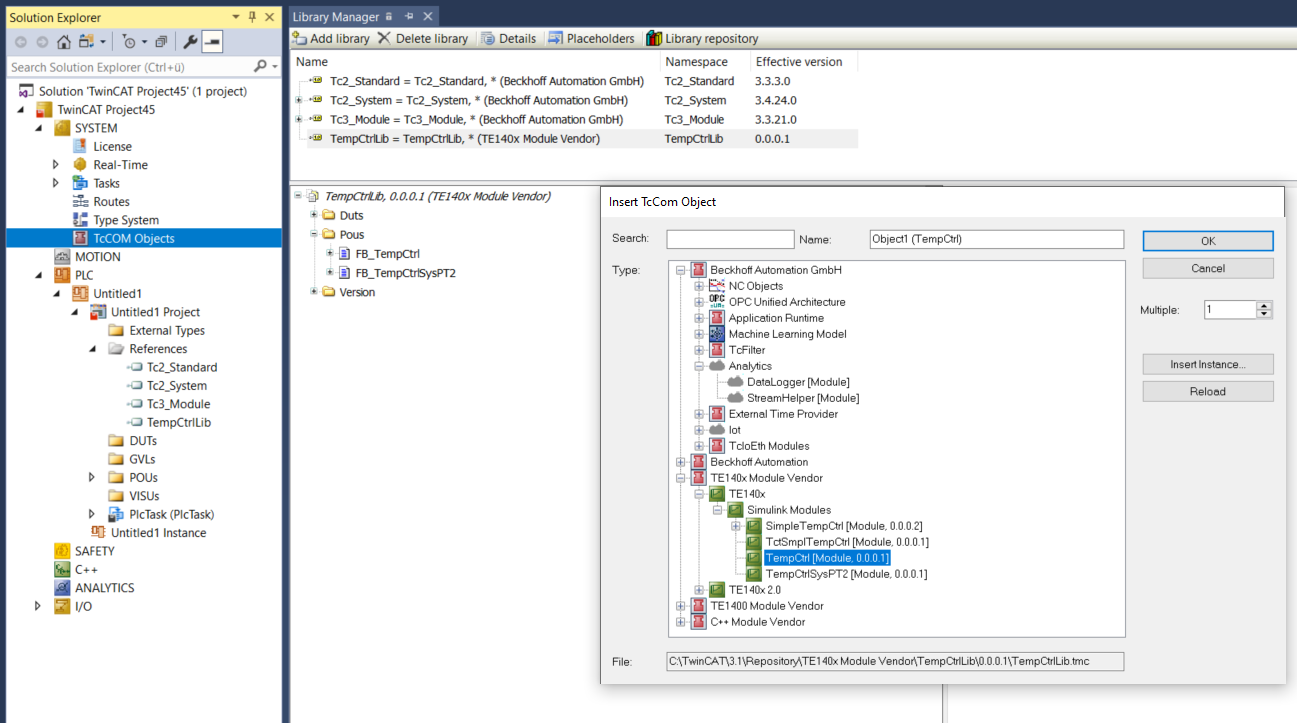Screen dimensions: 1297x723
Task: Select TempCtrlLib under References
Action: click(x=179, y=422)
